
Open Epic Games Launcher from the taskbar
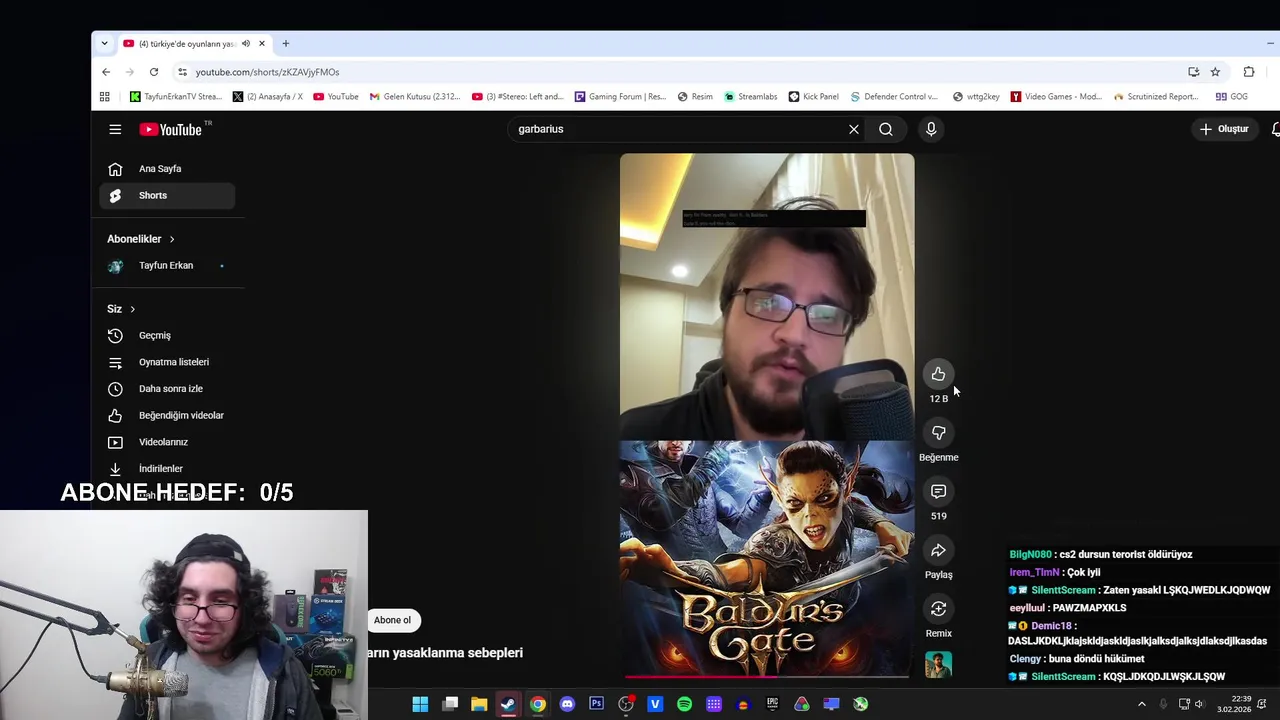[772, 704]
